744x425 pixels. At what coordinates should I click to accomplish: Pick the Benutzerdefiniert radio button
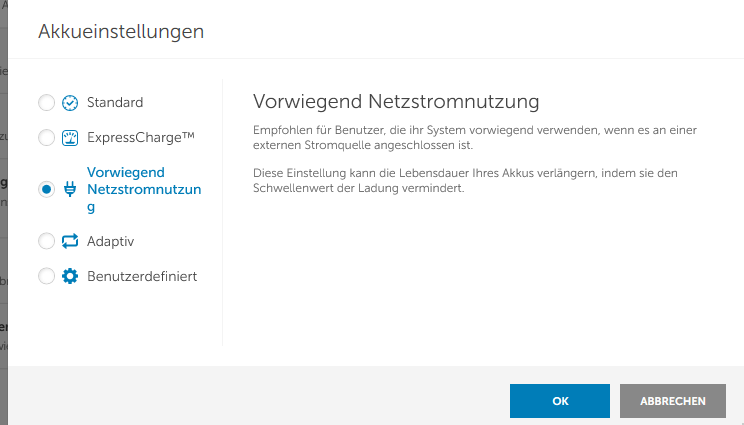[x=46, y=276]
